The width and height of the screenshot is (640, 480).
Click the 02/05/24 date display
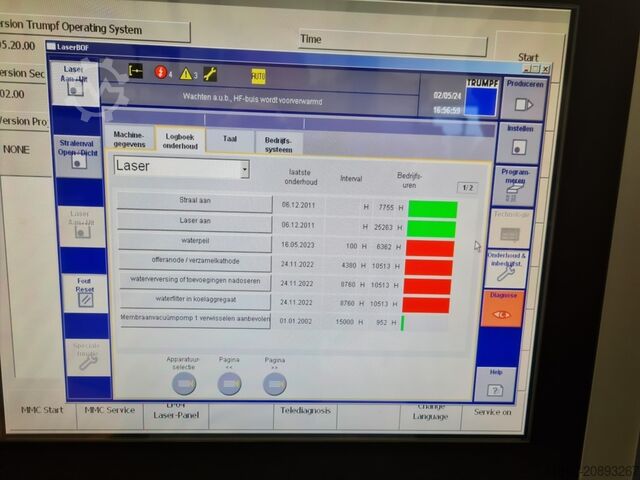[x=447, y=96]
